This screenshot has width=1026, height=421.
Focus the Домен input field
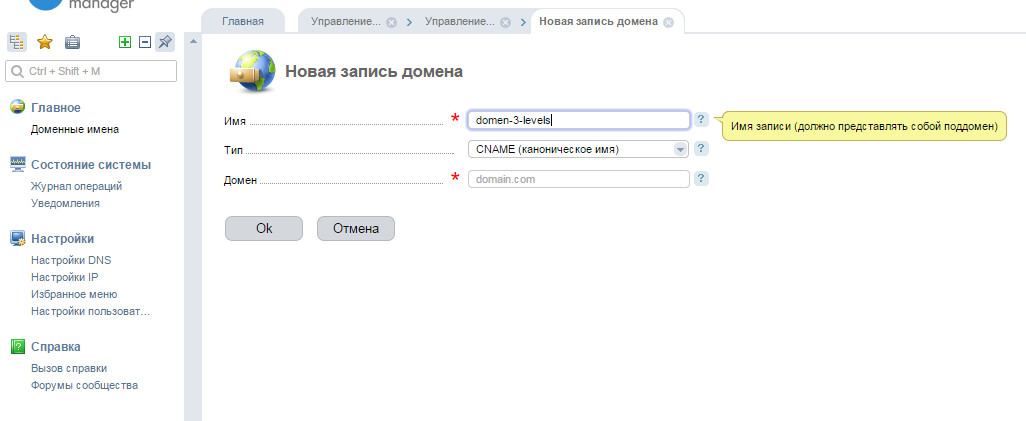[578, 179]
